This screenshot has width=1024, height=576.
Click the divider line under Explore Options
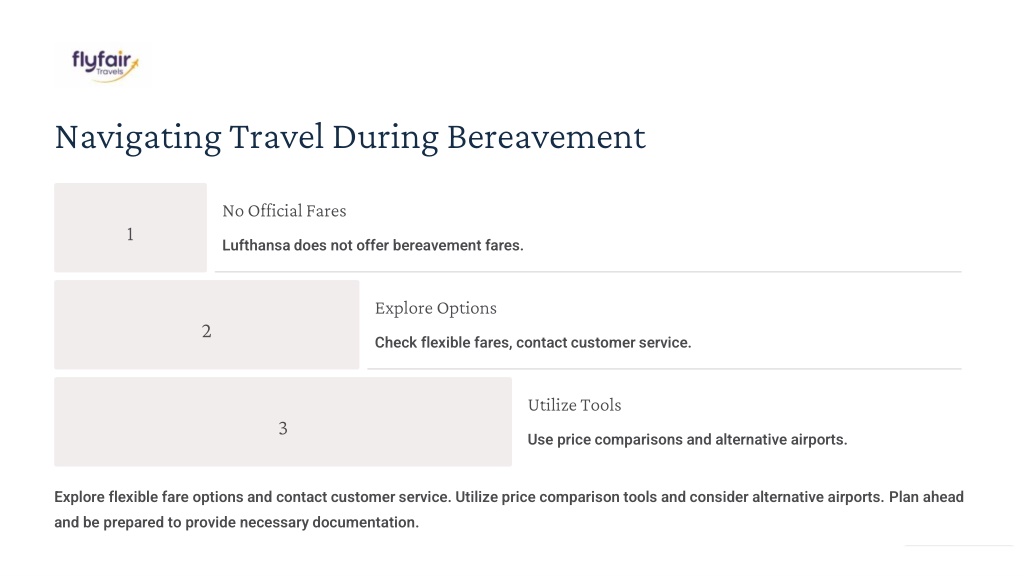click(664, 369)
